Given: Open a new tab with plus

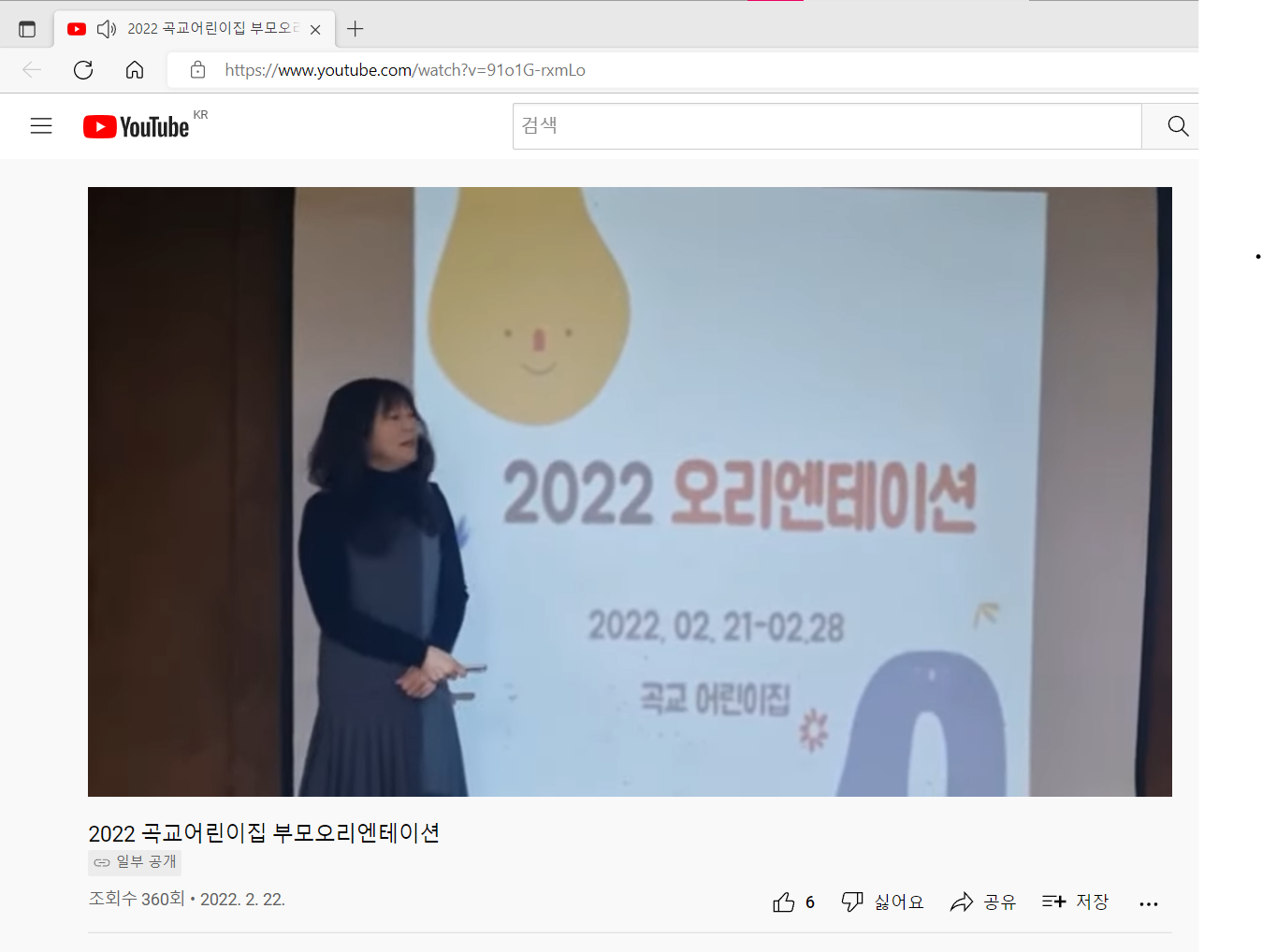Looking at the screenshot, I should (x=355, y=29).
